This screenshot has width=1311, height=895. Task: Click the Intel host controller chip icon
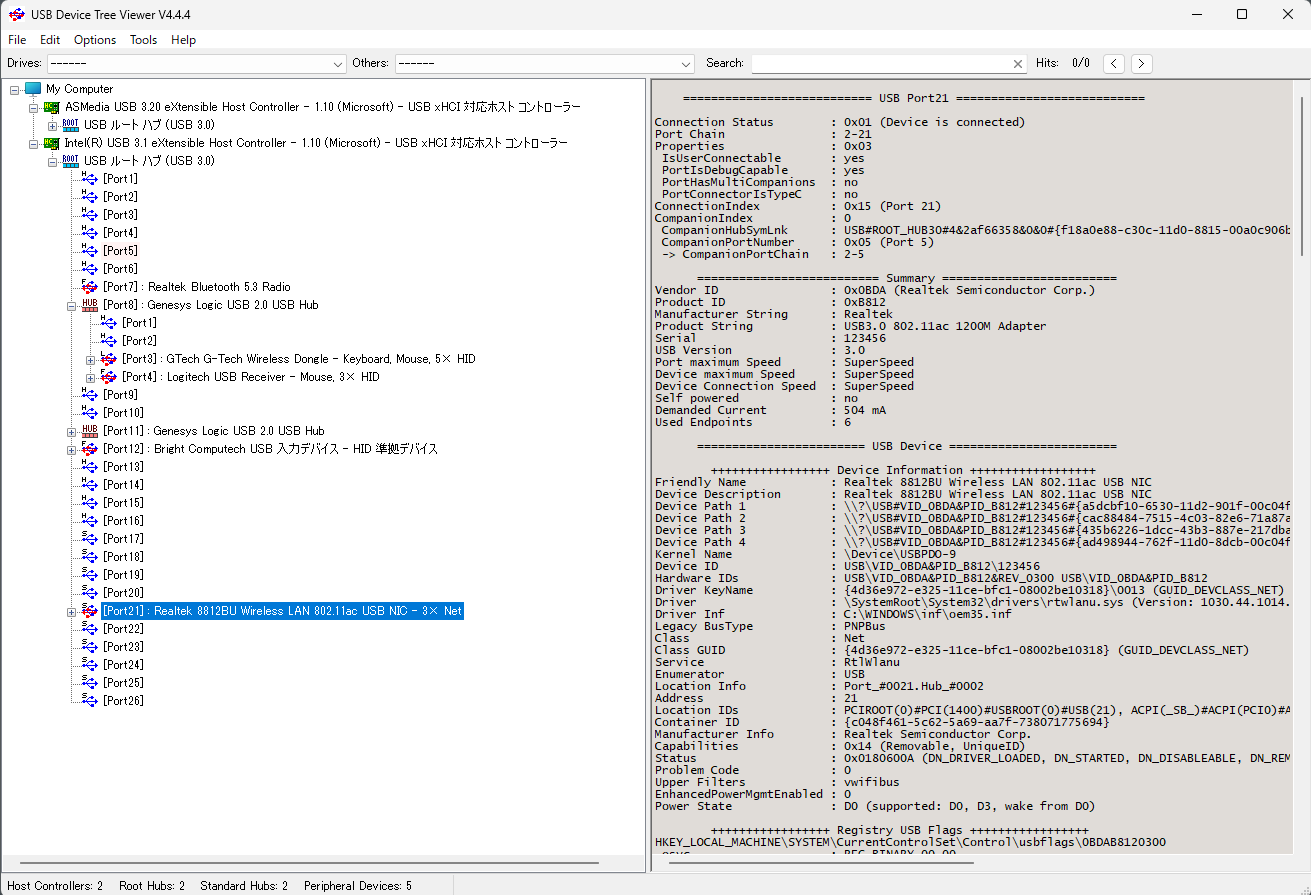tap(52, 143)
